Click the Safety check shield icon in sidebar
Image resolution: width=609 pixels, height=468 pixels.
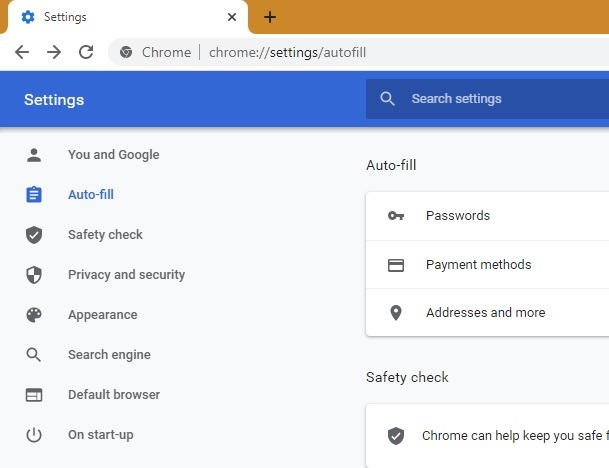pyautogui.click(x=34, y=235)
